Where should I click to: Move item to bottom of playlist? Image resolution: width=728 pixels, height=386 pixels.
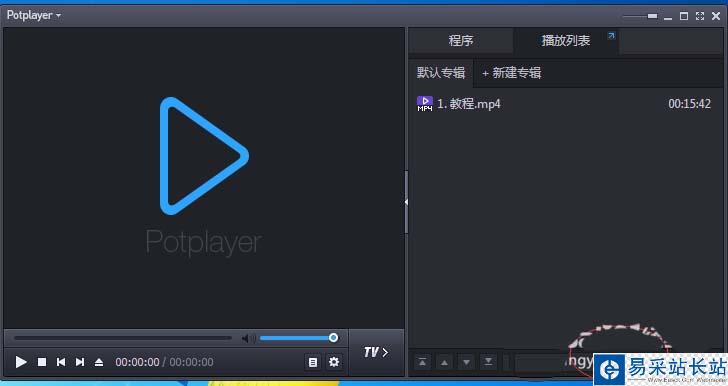pyautogui.click(x=488, y=362)
